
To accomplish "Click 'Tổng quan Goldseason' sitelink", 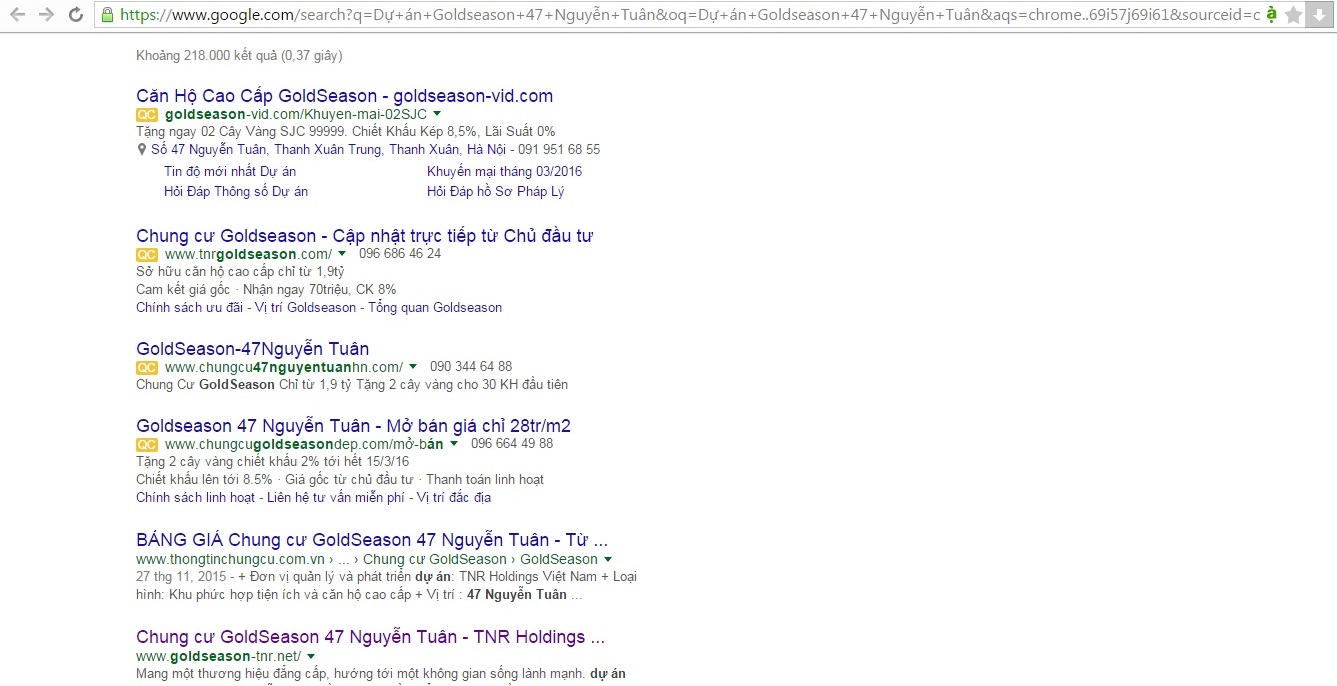I will pos(435,308).
